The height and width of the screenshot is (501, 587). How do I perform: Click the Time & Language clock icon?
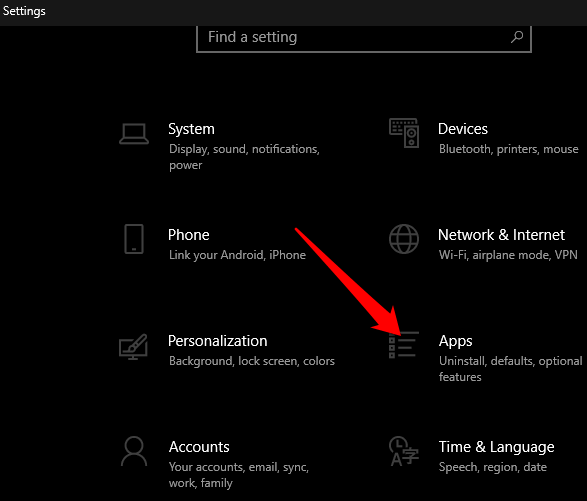[404, 451]
